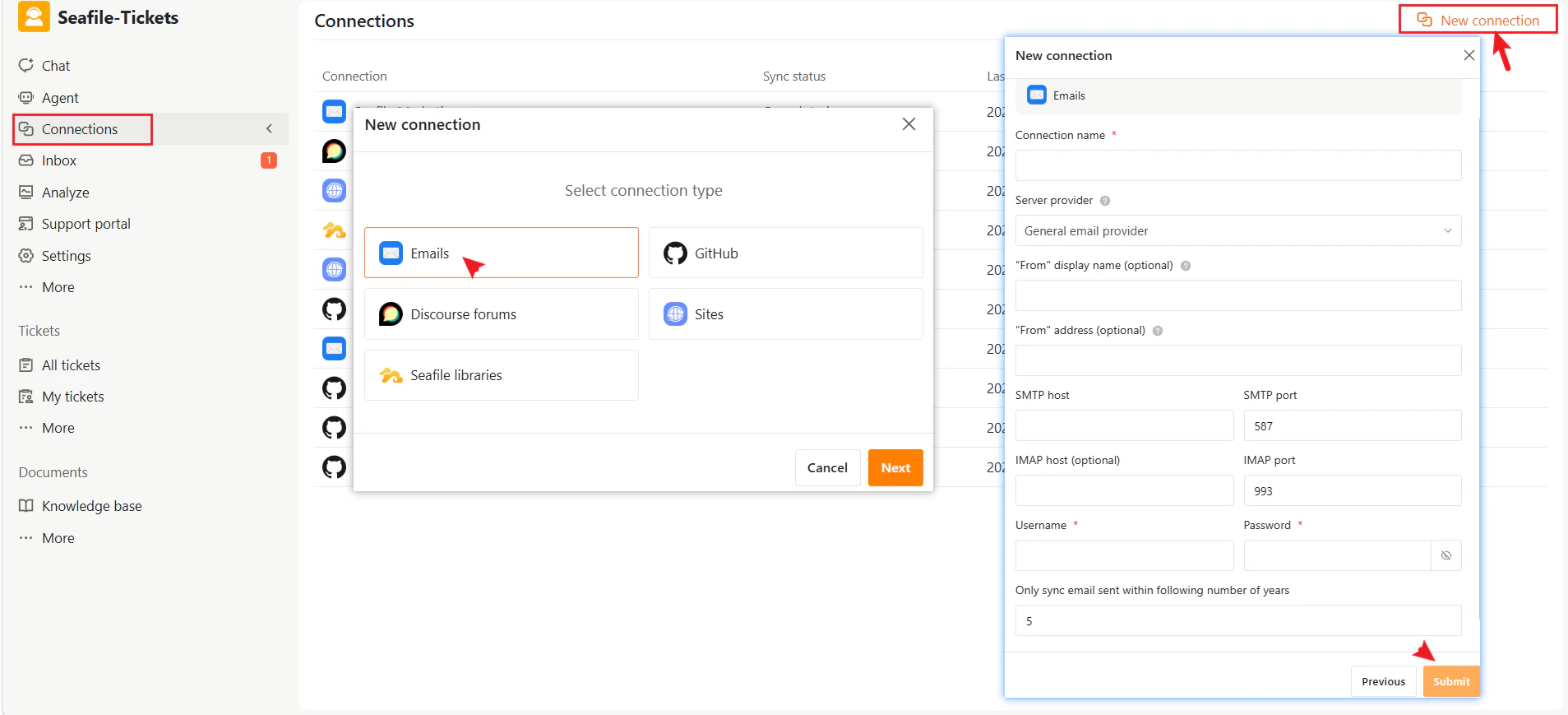This screenshot has height=715, width=1568.
Task: Open Settings in the sidebar
Action: point(67,256)
